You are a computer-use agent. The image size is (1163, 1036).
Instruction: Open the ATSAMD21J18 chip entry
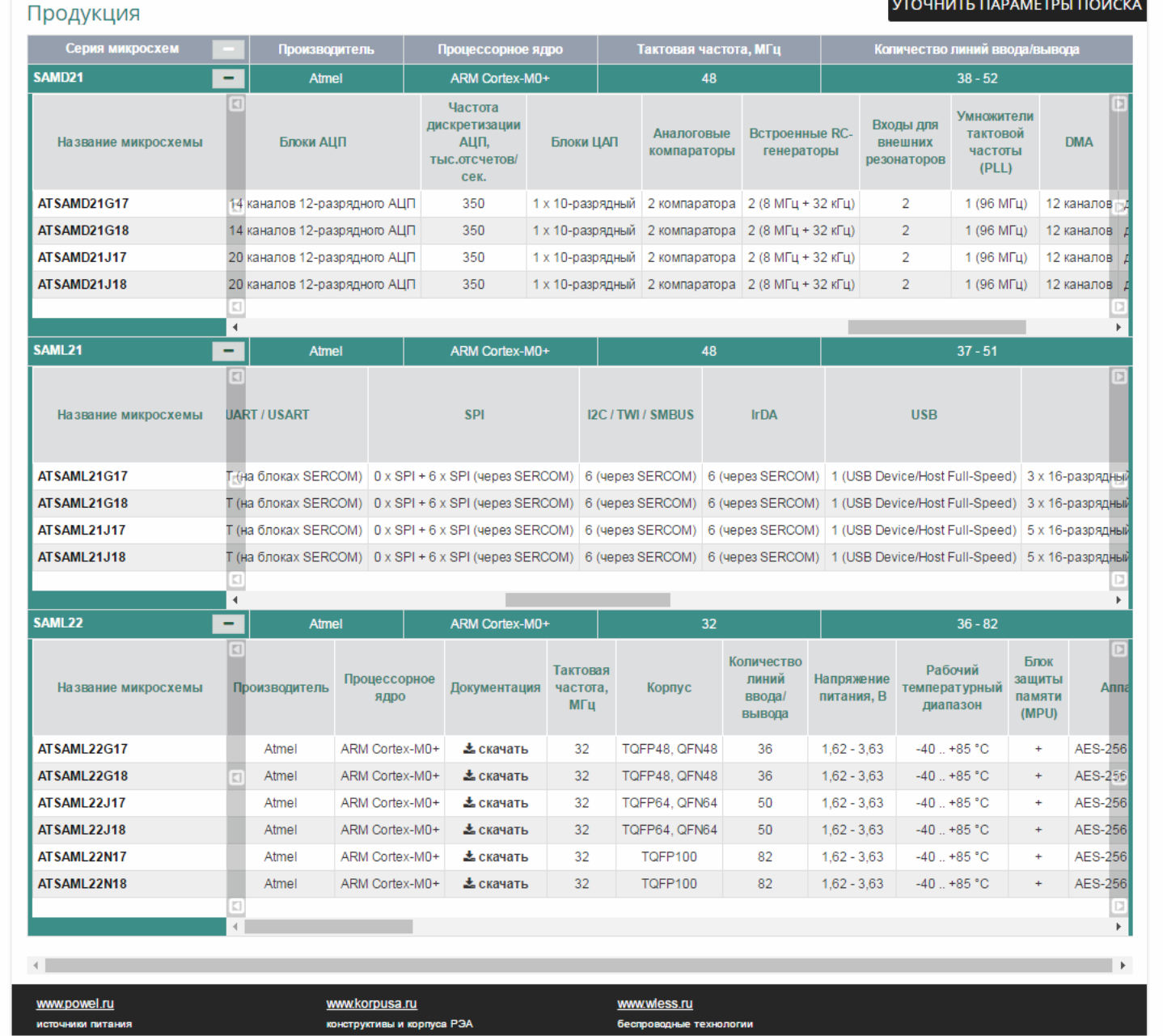tap(82, 285)
